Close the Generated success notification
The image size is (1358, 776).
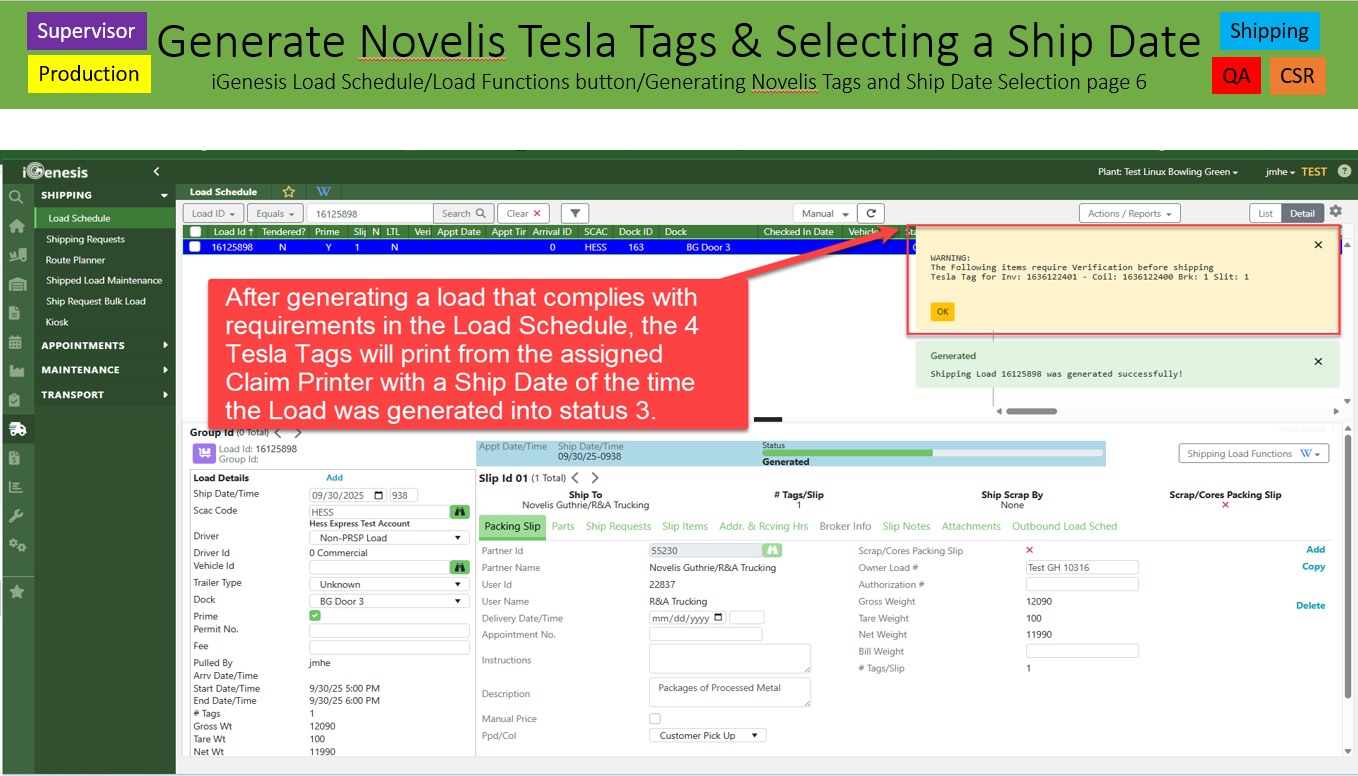(x=1318, y=362)
